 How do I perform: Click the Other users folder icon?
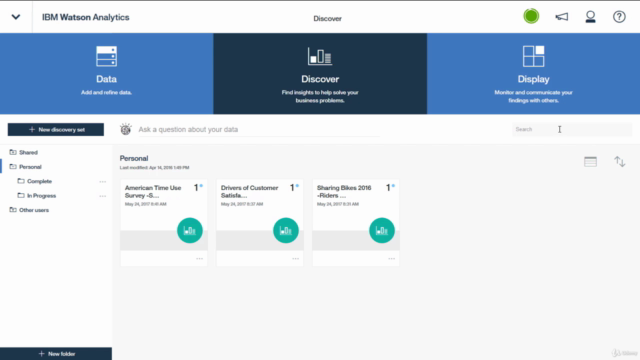tap(13, 210)
